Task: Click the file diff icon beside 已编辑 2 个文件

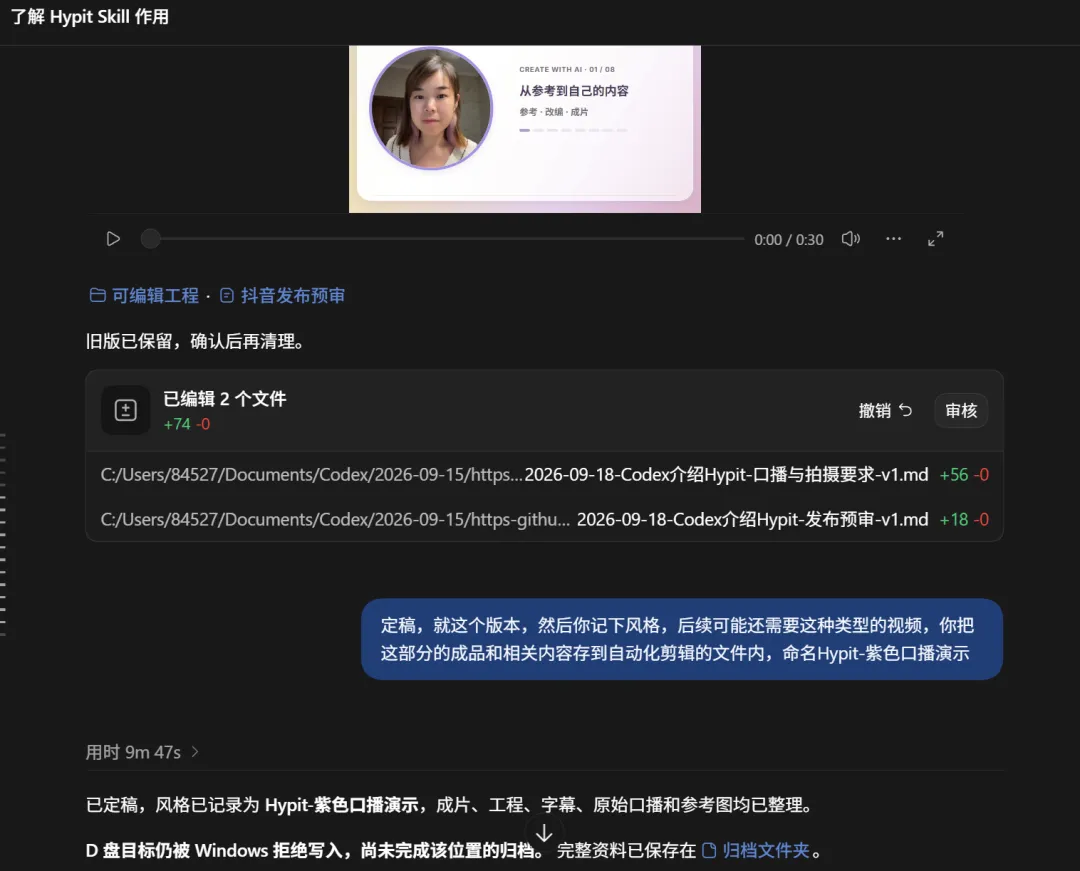Action: [x=125, y=410]
